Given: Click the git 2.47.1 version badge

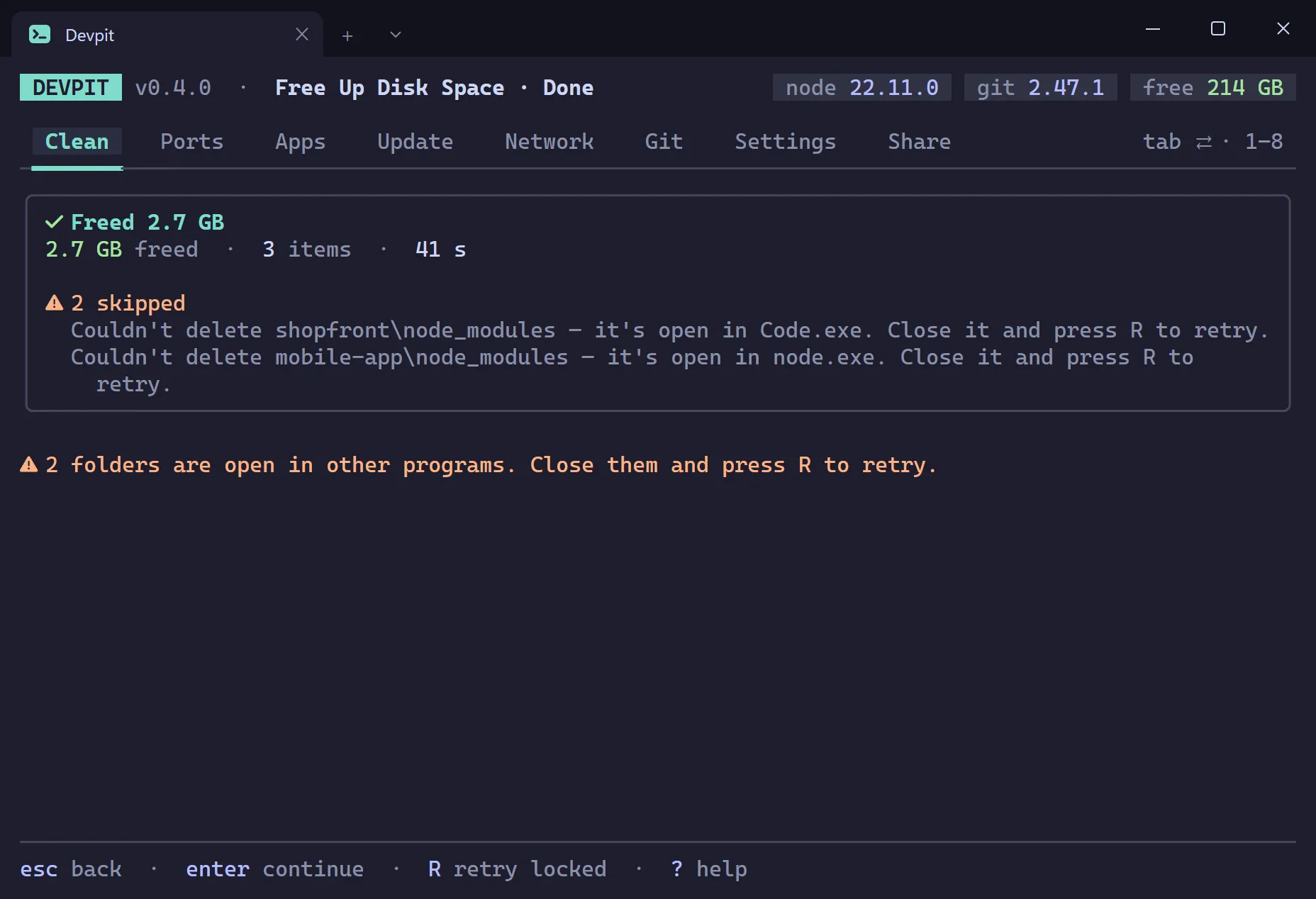Looking at the screenshot, I should 1041,87.
